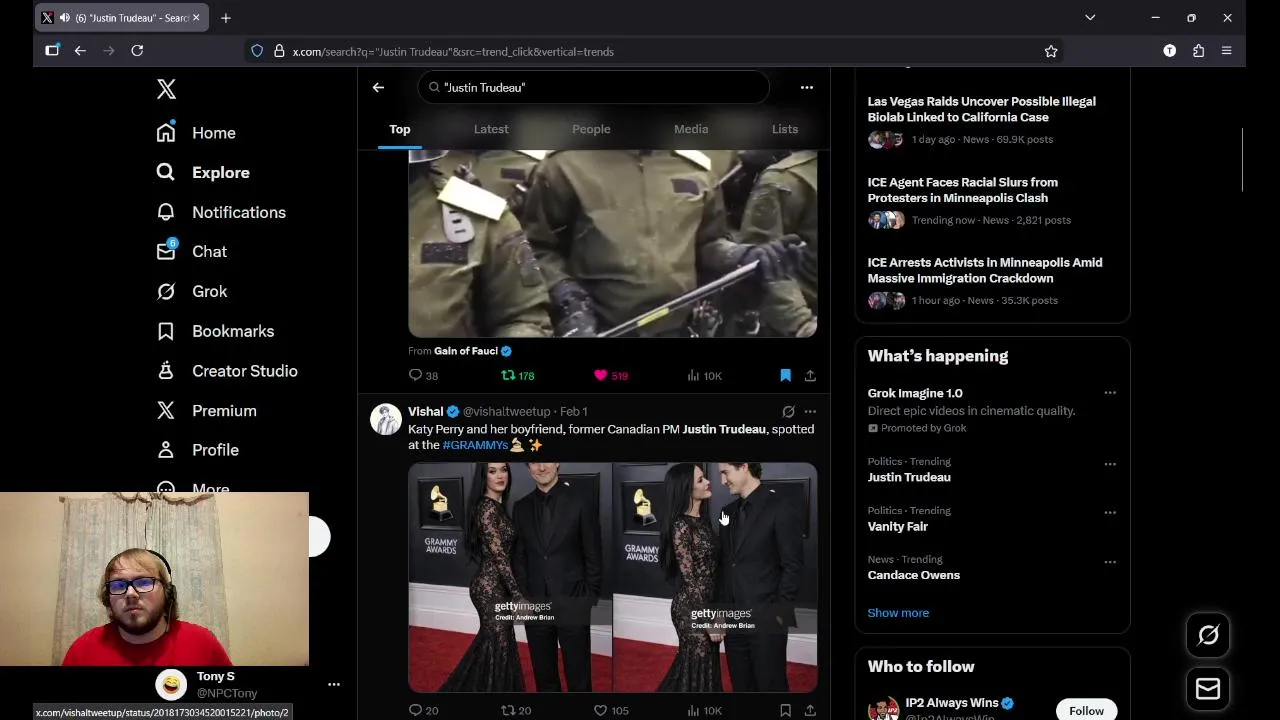
Task: Open Notifications page
Action: [221, 212]
